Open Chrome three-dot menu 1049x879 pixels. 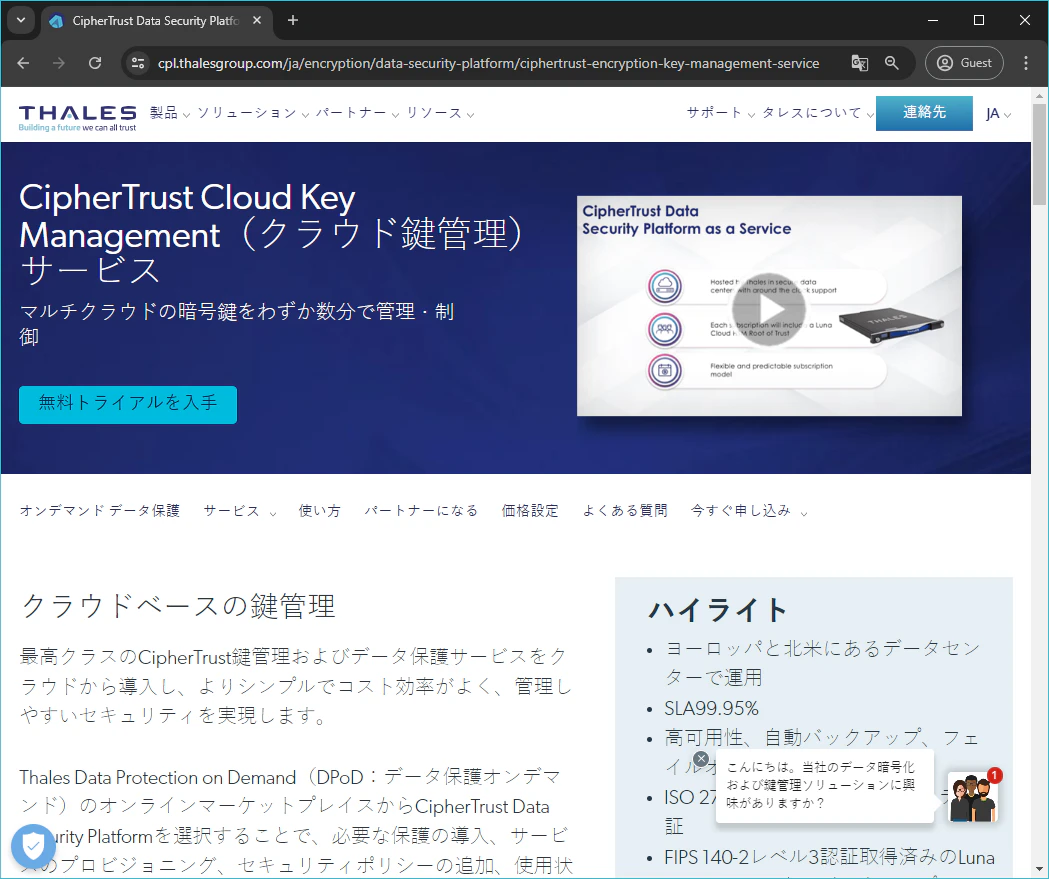tap(1026, 63)
